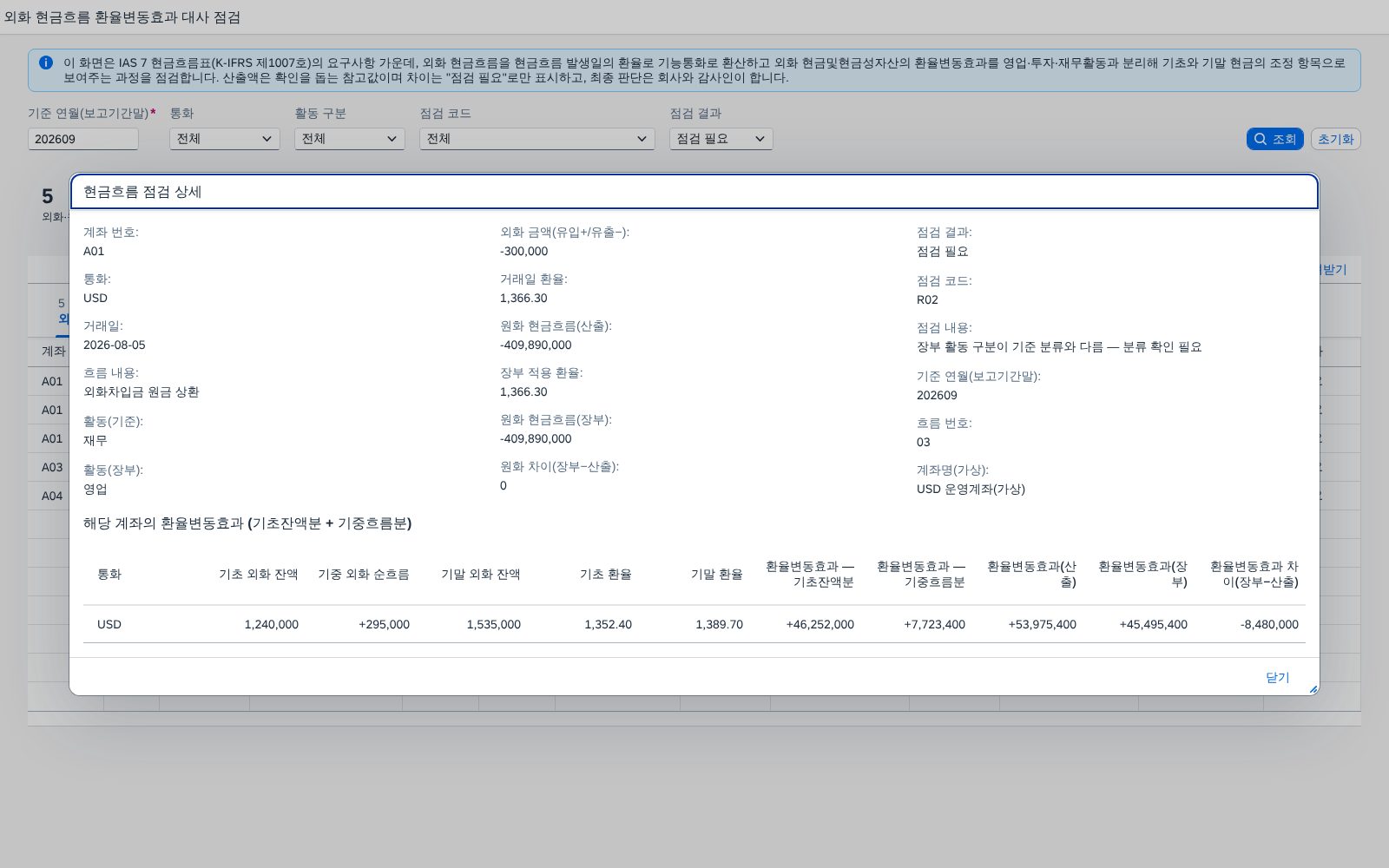Image resolution: width=1389 pixels, height=868 pixels.
Task: Open the 통화 dropdown
Action: point(225,139)
